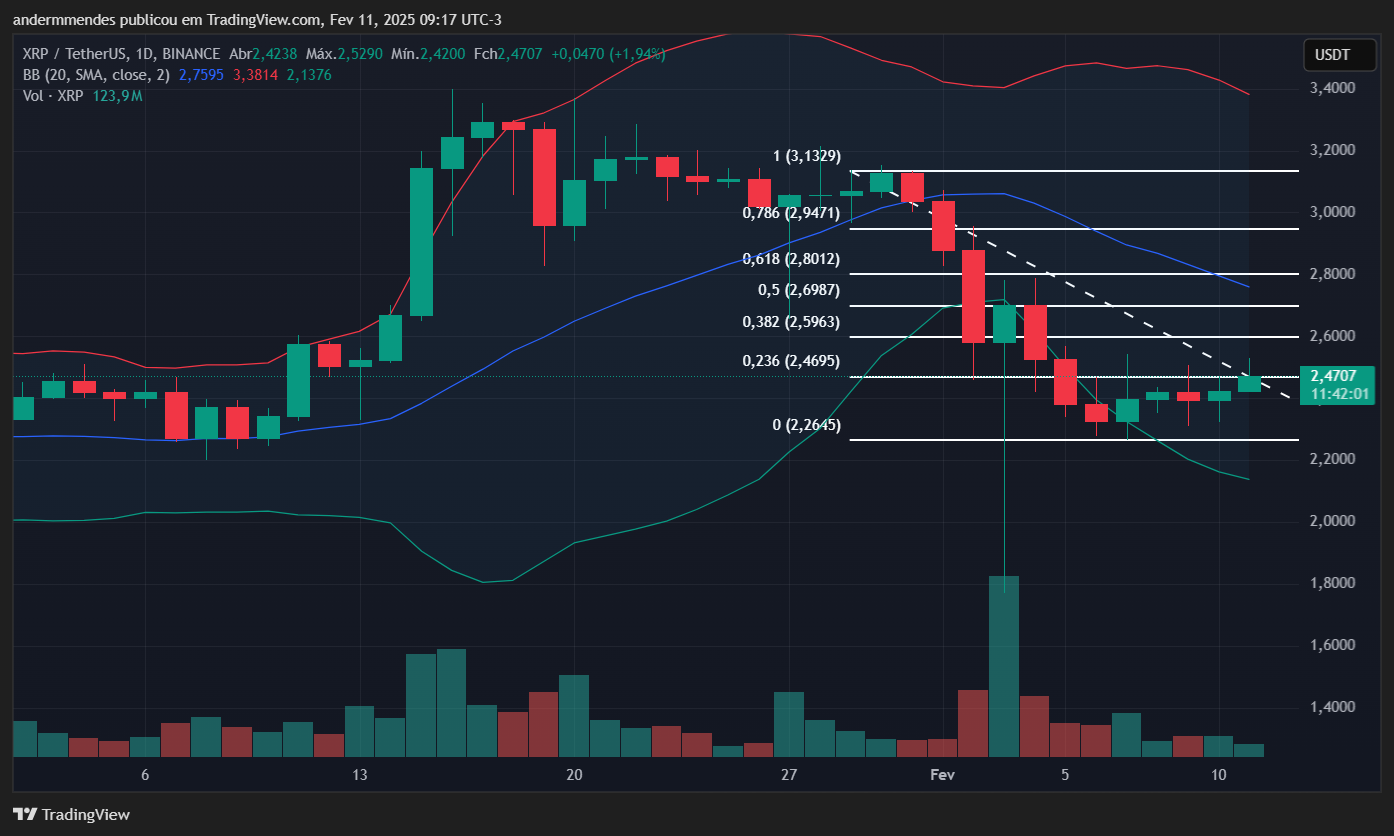The width and height of the screenshot is (1394, 836).
Task: Click the BB upper band value 3,3814
Action: tap(254, 75)
